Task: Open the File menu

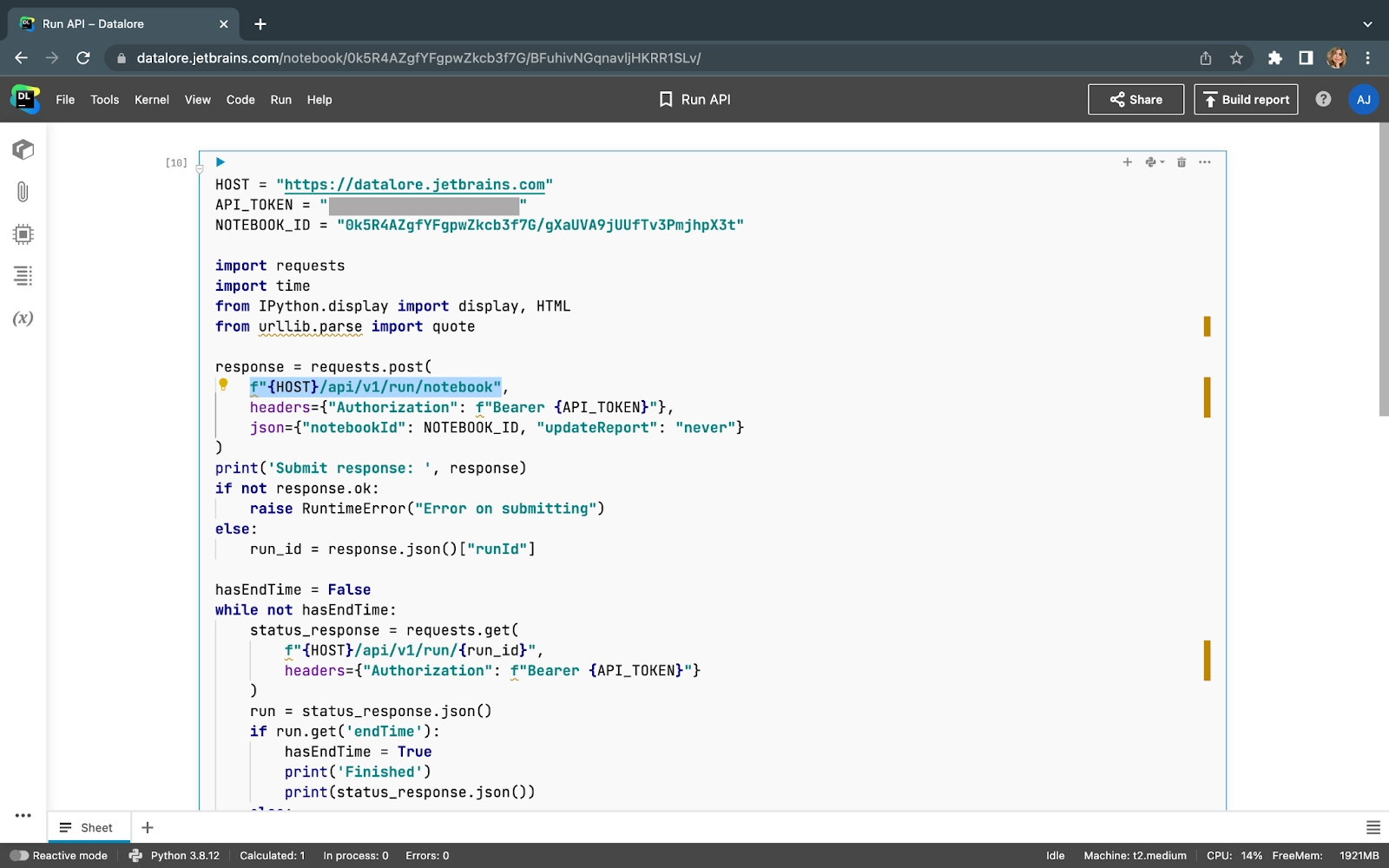Action: coord(65,100)
